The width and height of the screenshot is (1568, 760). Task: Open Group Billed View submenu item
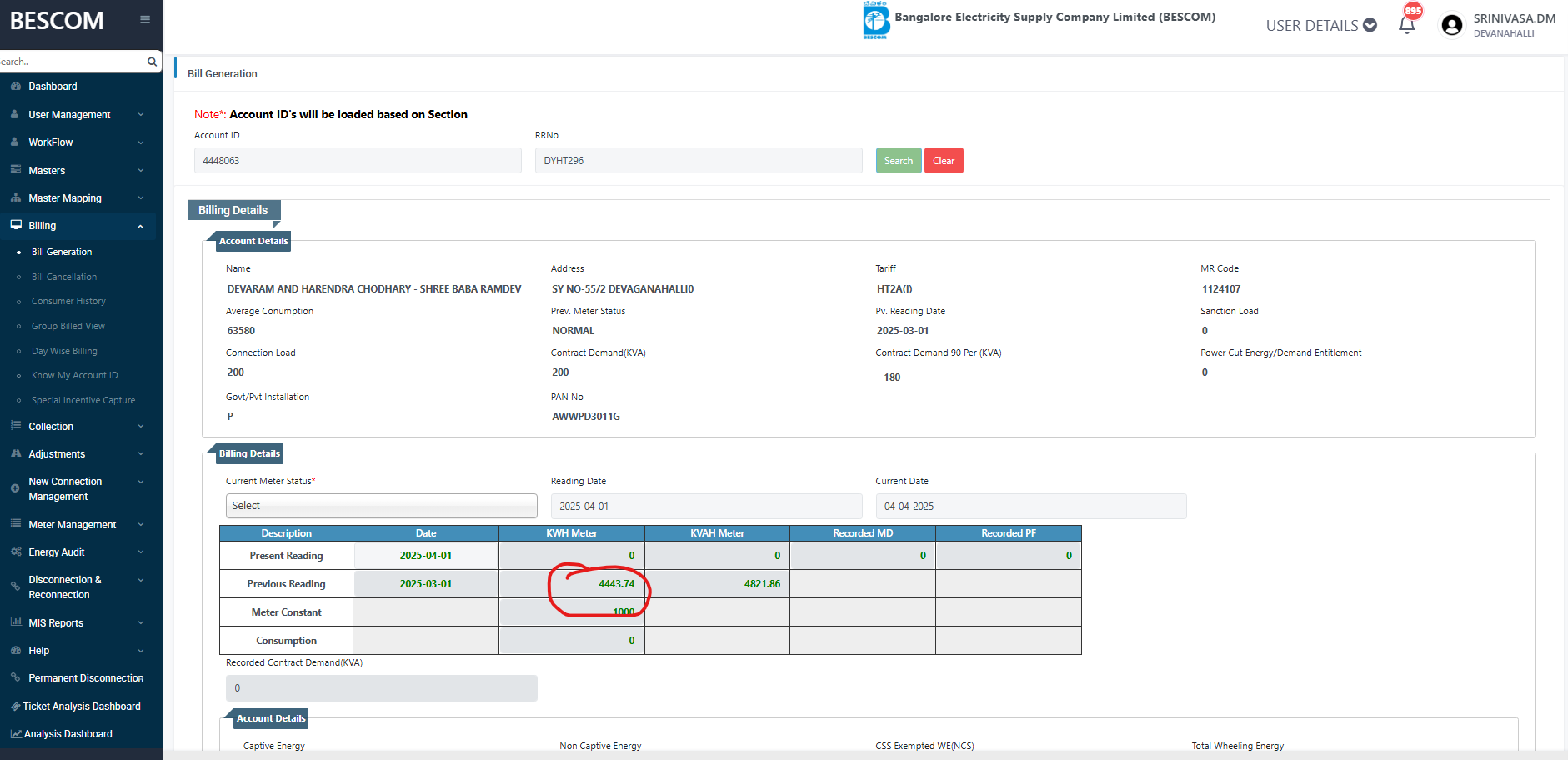click(68, 326)
